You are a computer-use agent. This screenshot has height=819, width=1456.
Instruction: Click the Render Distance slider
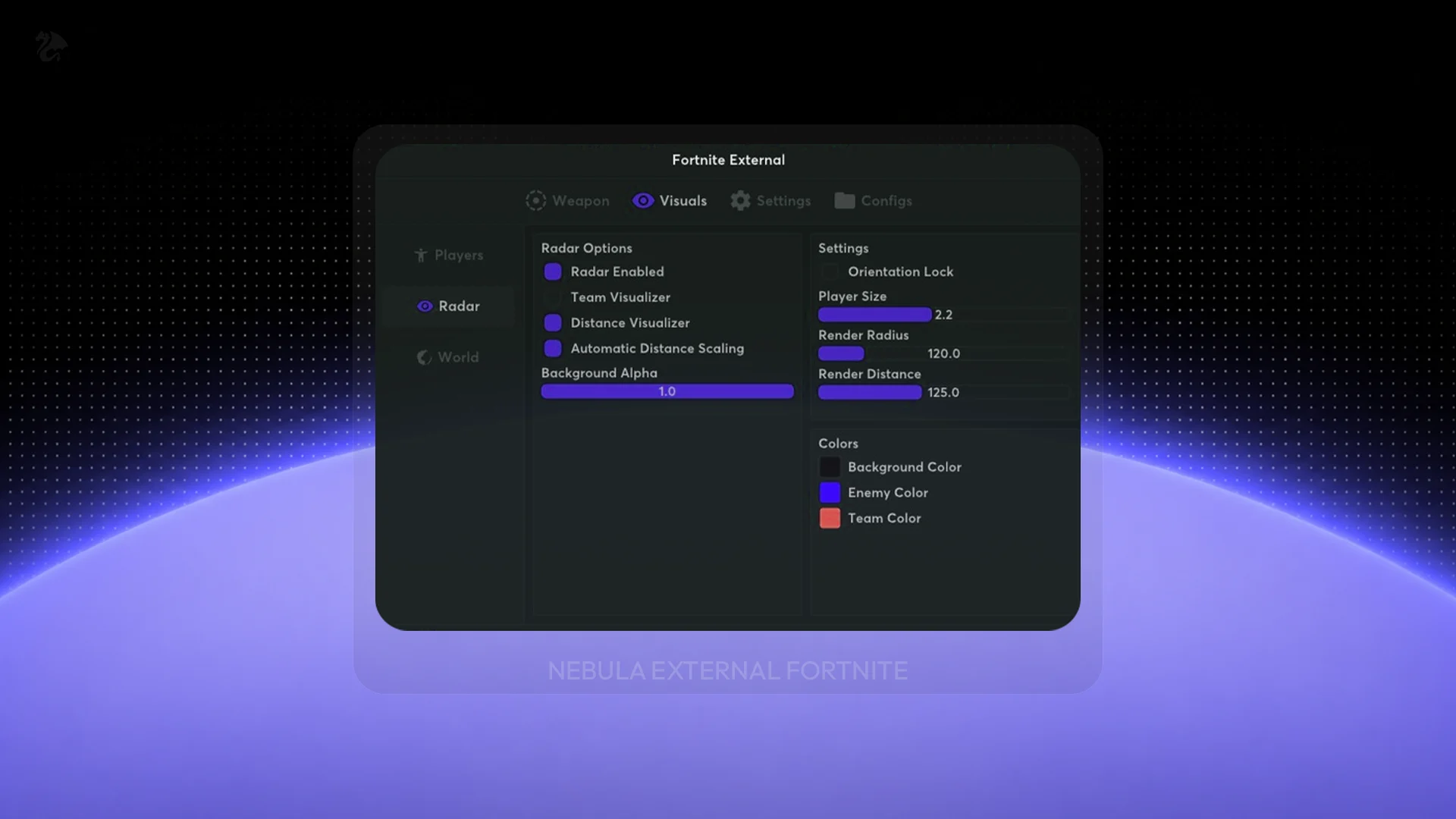[x=943, y=392]
